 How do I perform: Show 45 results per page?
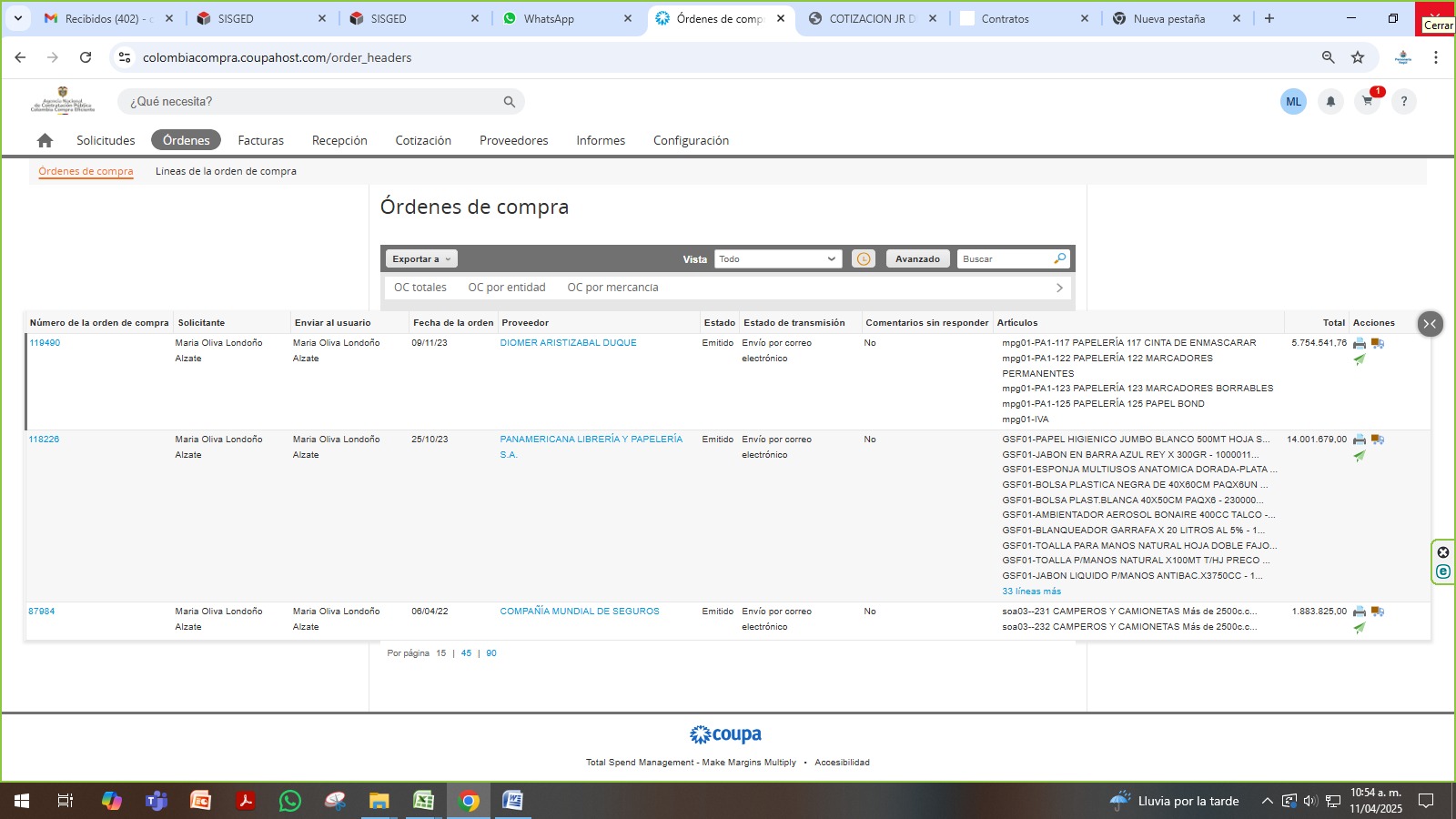pyautogui.click(x=466, y=653)
